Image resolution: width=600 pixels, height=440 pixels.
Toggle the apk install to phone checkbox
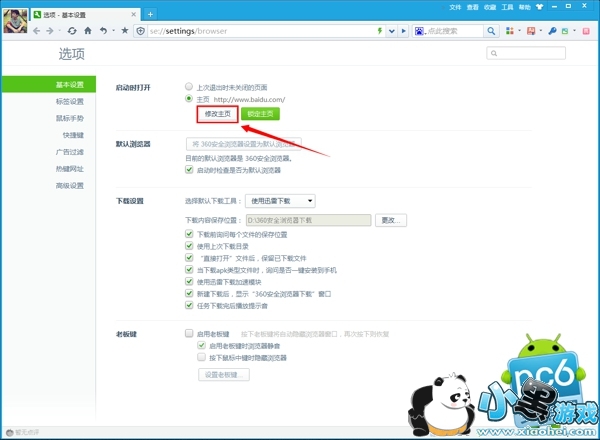click(x=189, y=269)
